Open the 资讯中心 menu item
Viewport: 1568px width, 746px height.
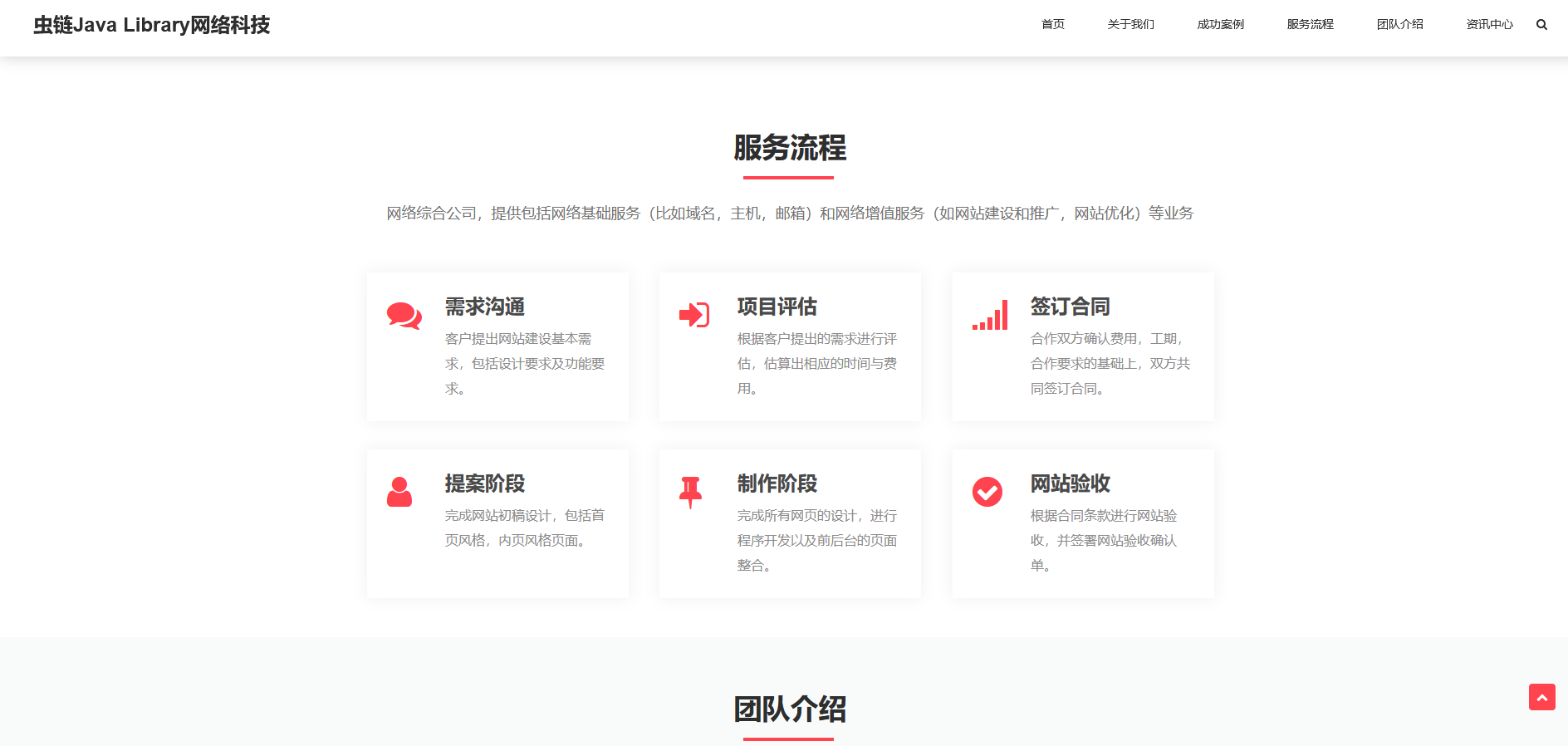pyautogui.click(x=1490, y=25)
